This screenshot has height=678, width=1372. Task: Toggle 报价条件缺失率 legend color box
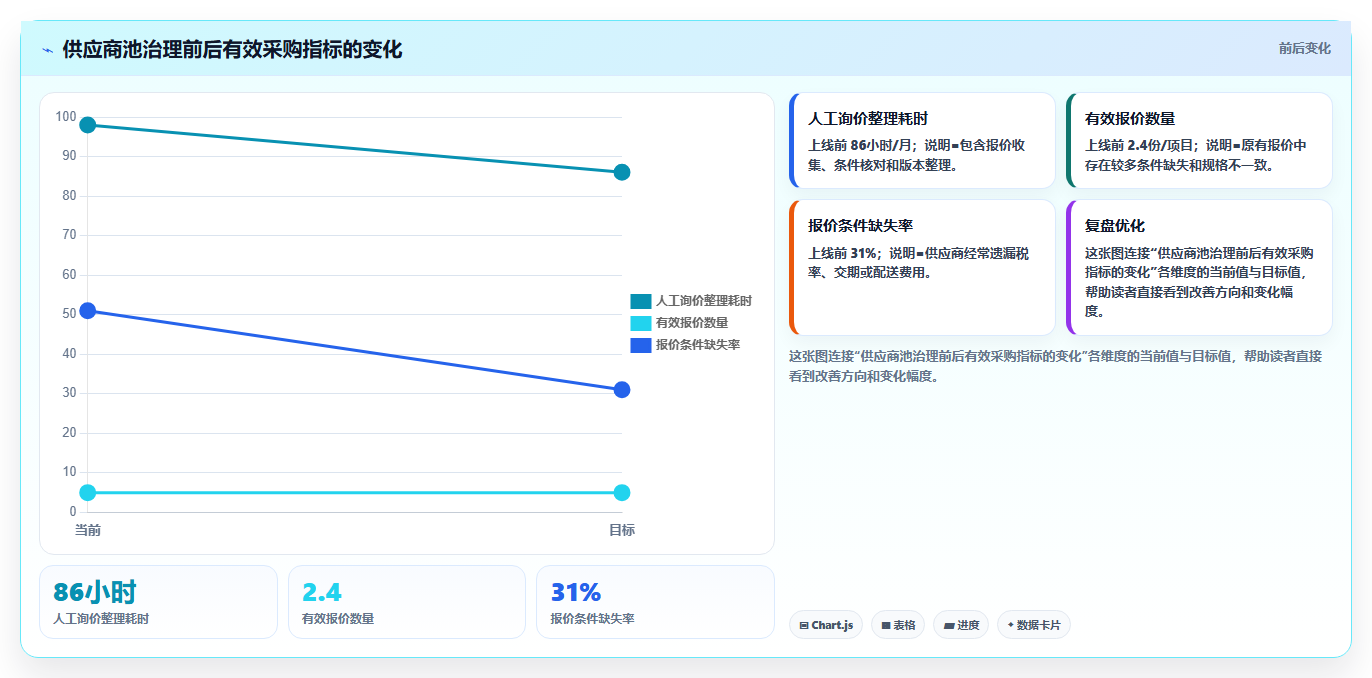coord(641,345)
